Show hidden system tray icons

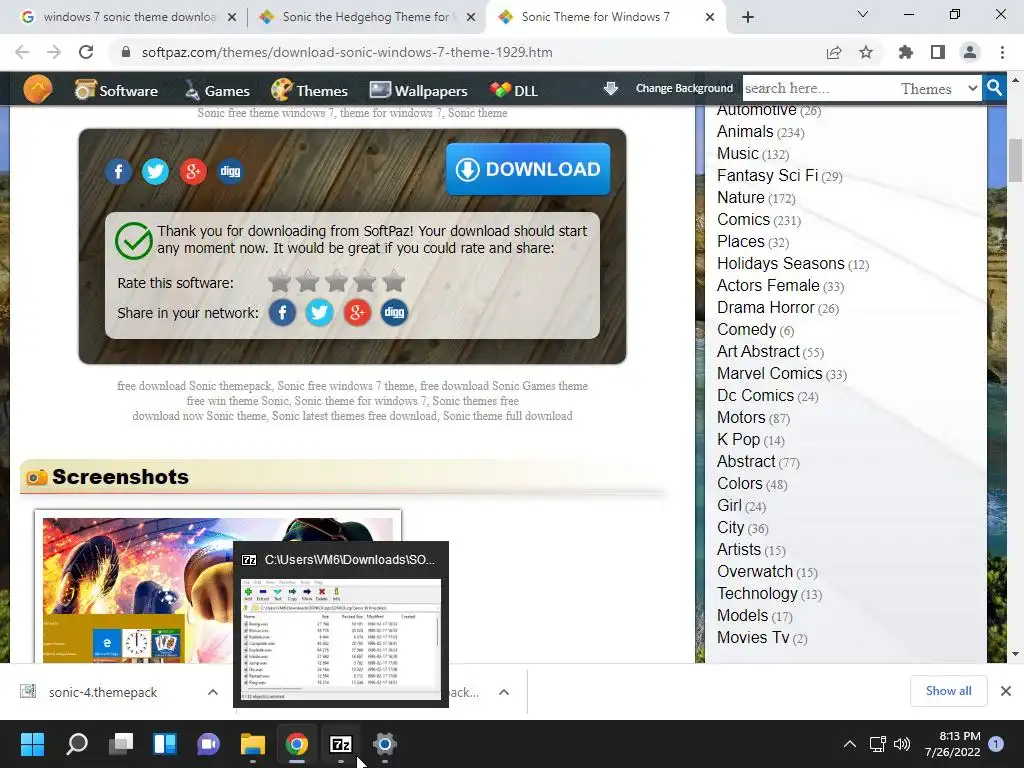coord(850,744)
